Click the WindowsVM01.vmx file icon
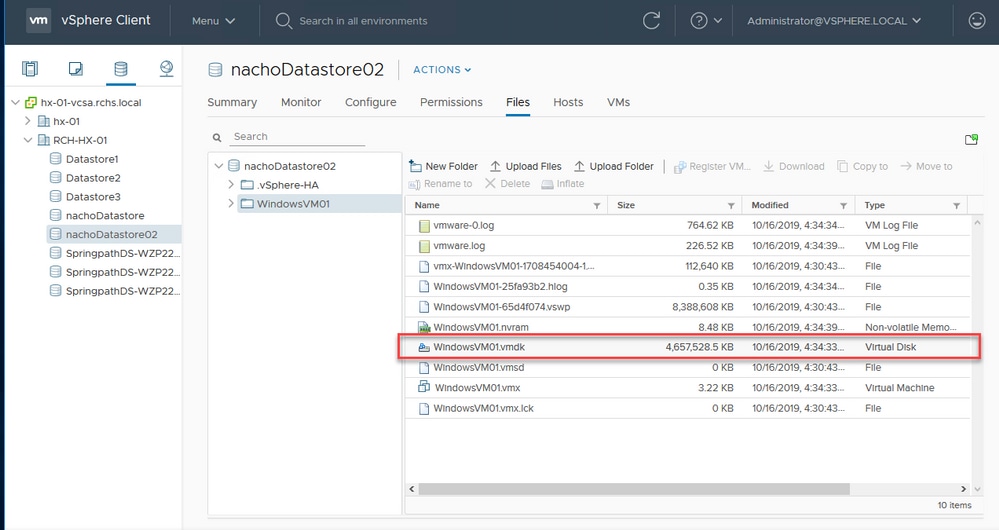Screen dimensions: 999x530 (424, 387)
